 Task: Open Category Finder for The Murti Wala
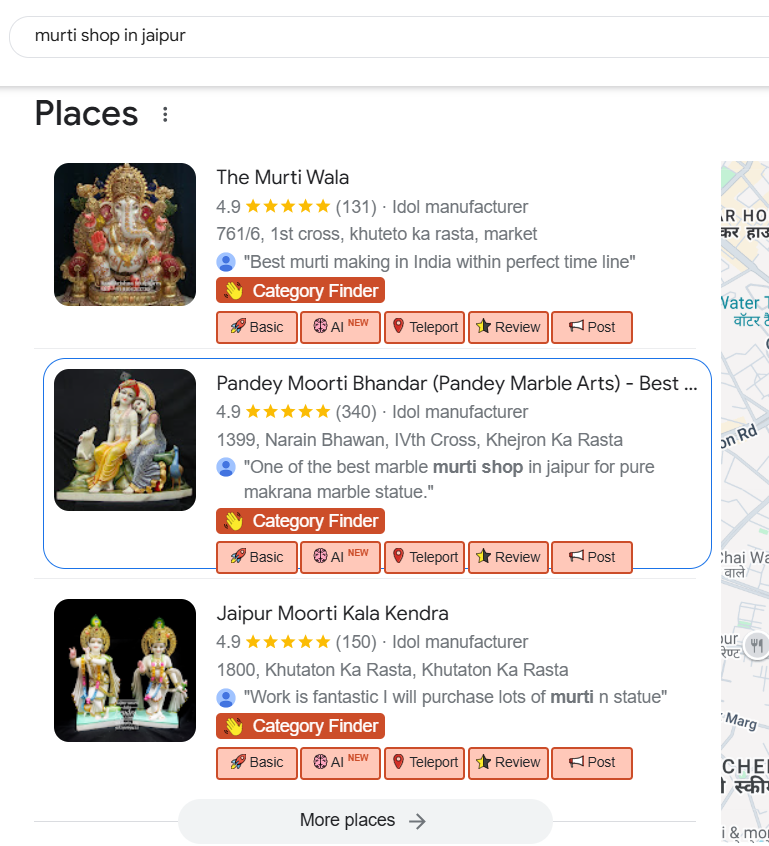(300, 291)
